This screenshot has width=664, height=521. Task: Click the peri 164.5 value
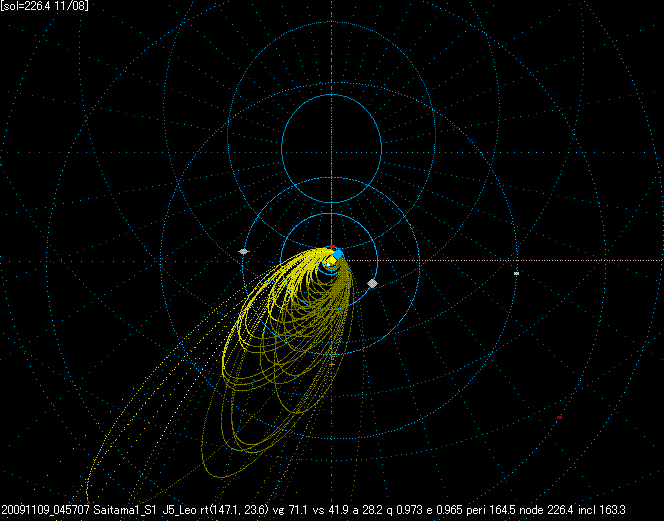(x=491, y=510)
